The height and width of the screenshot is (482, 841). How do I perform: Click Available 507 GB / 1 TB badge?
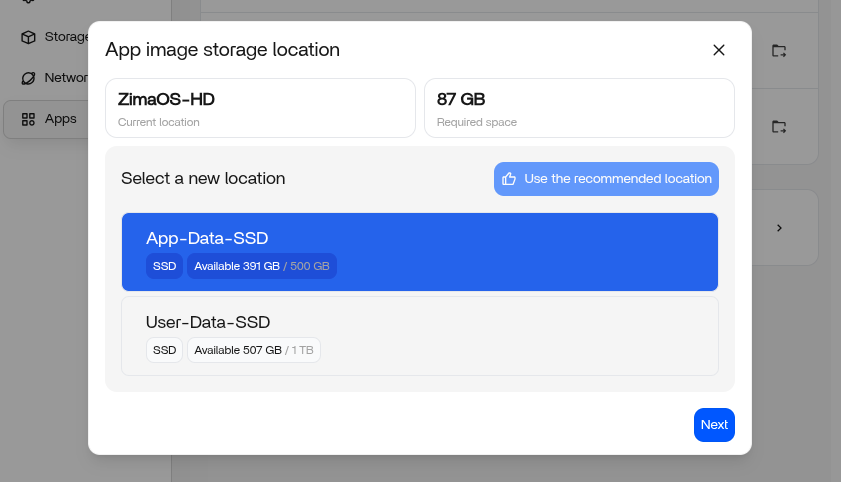(x=254, y=350)
